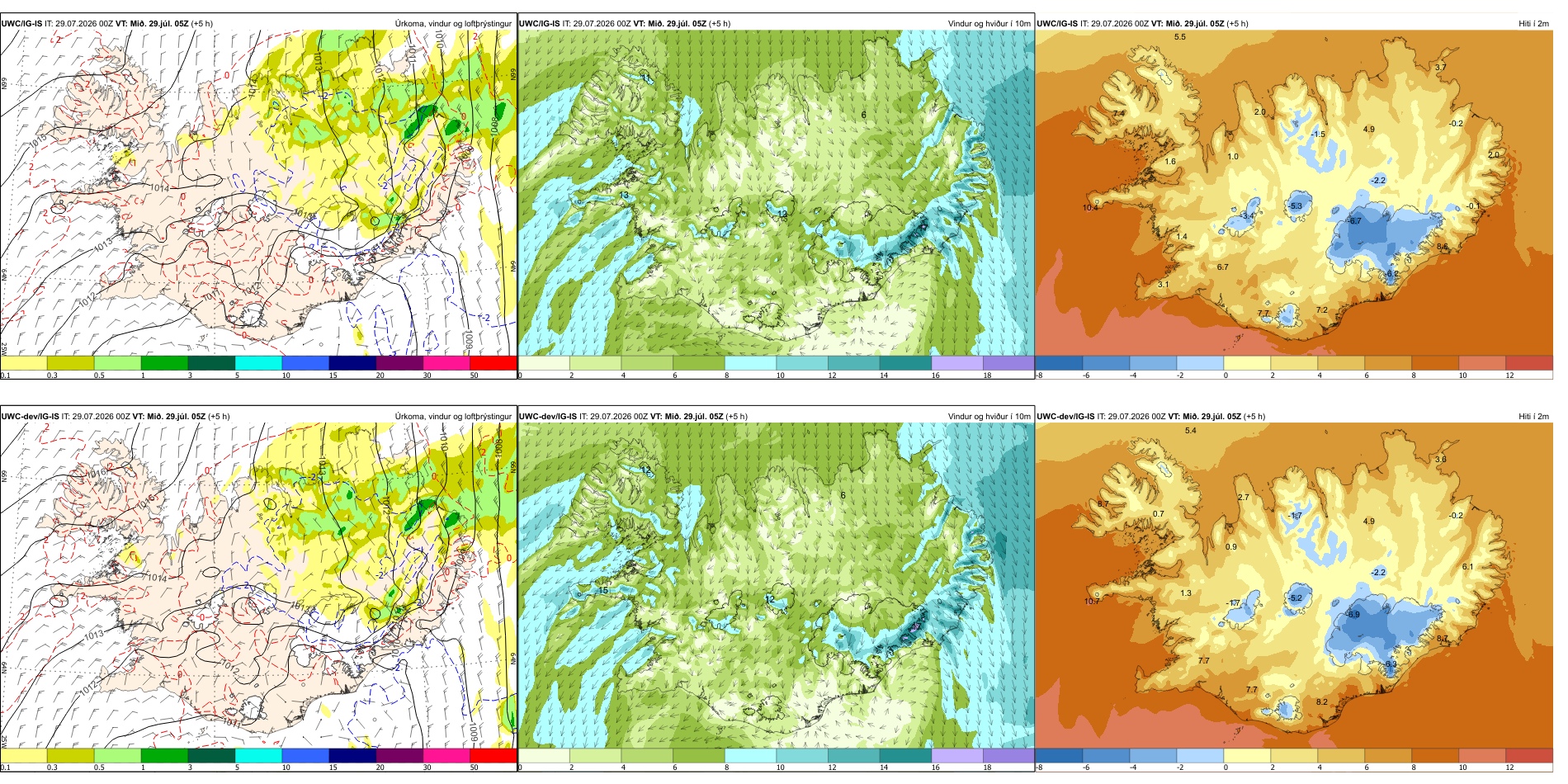The height and width of the screenshot is (784, 1568).
Task: Click the red 12+ swatch in top temperature legend
Action: click(x=1529, y=363)
